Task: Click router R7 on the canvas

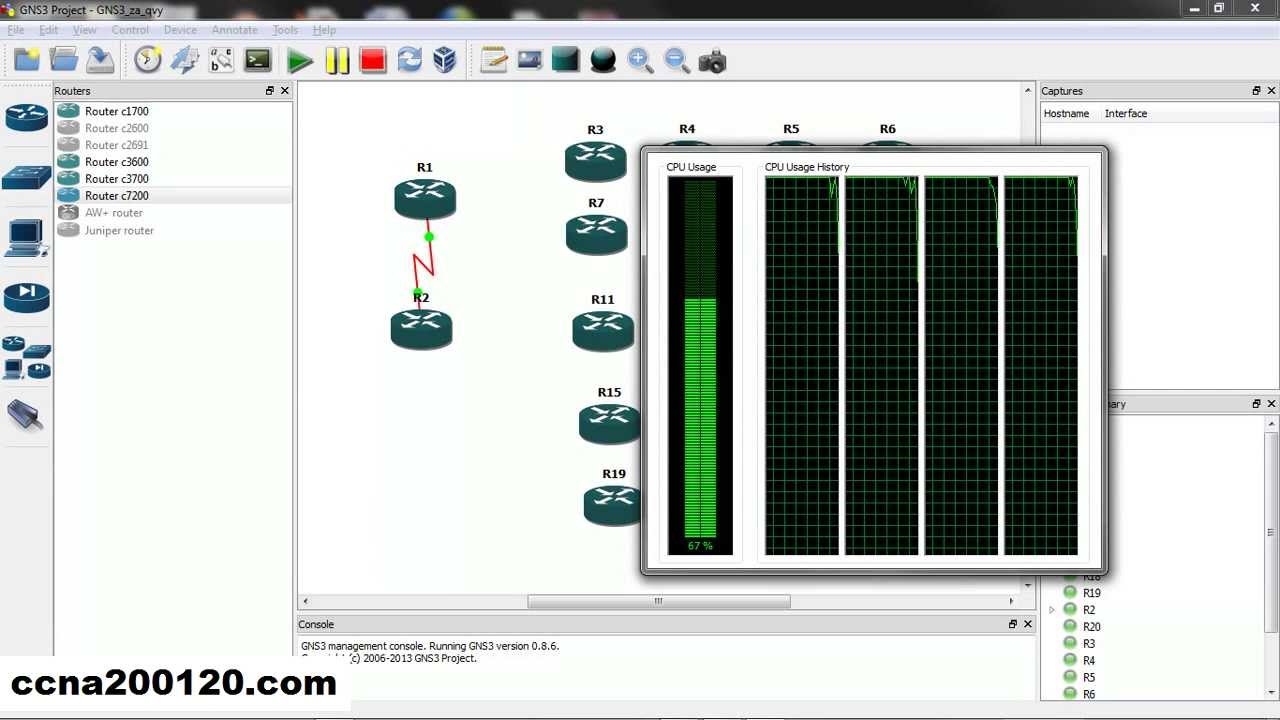Action: pos(597,233)
